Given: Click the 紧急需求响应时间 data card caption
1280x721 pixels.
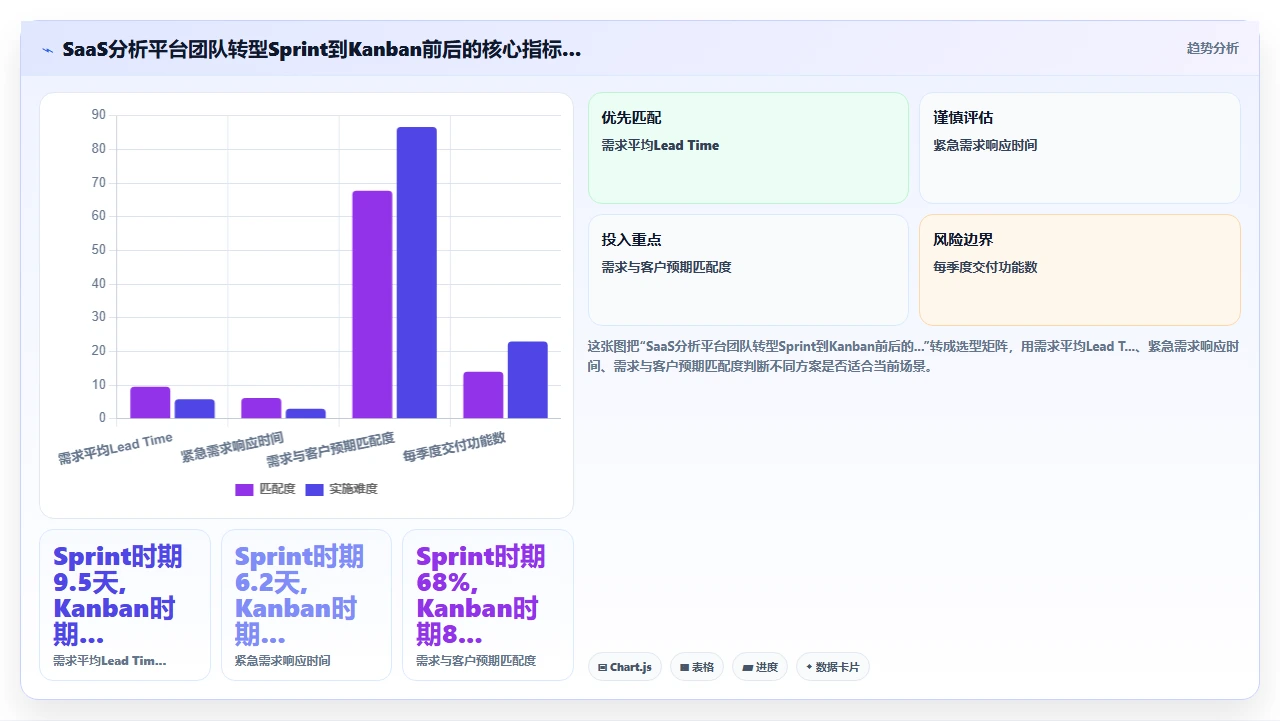Looking at the screenshot, I should 283,661.
